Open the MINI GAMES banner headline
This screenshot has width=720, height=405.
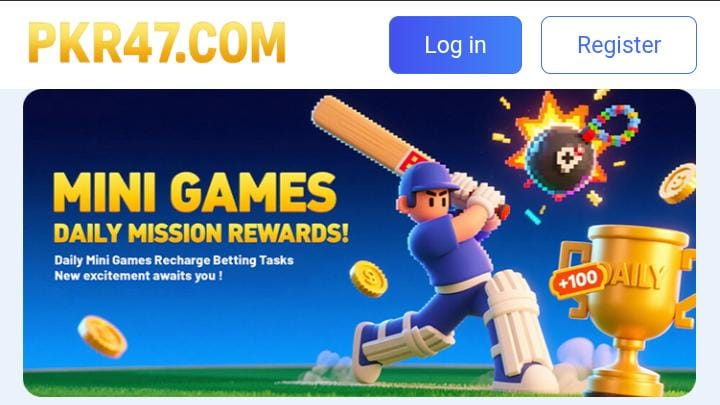pos(195,192)
